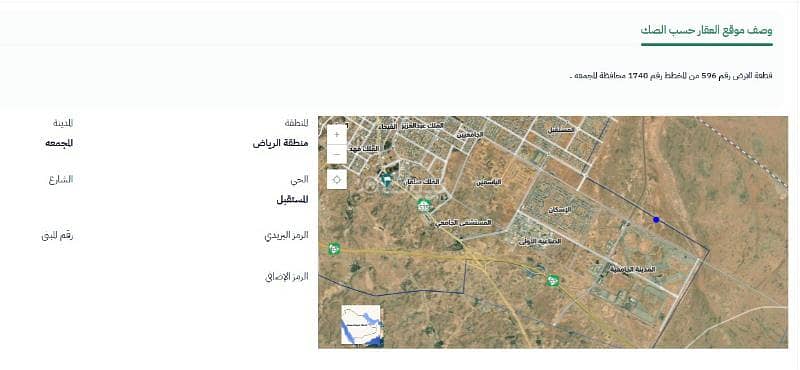Click teal building icon beside الملك سلمان
Viewport: 800px width, 370px height.
387,180
